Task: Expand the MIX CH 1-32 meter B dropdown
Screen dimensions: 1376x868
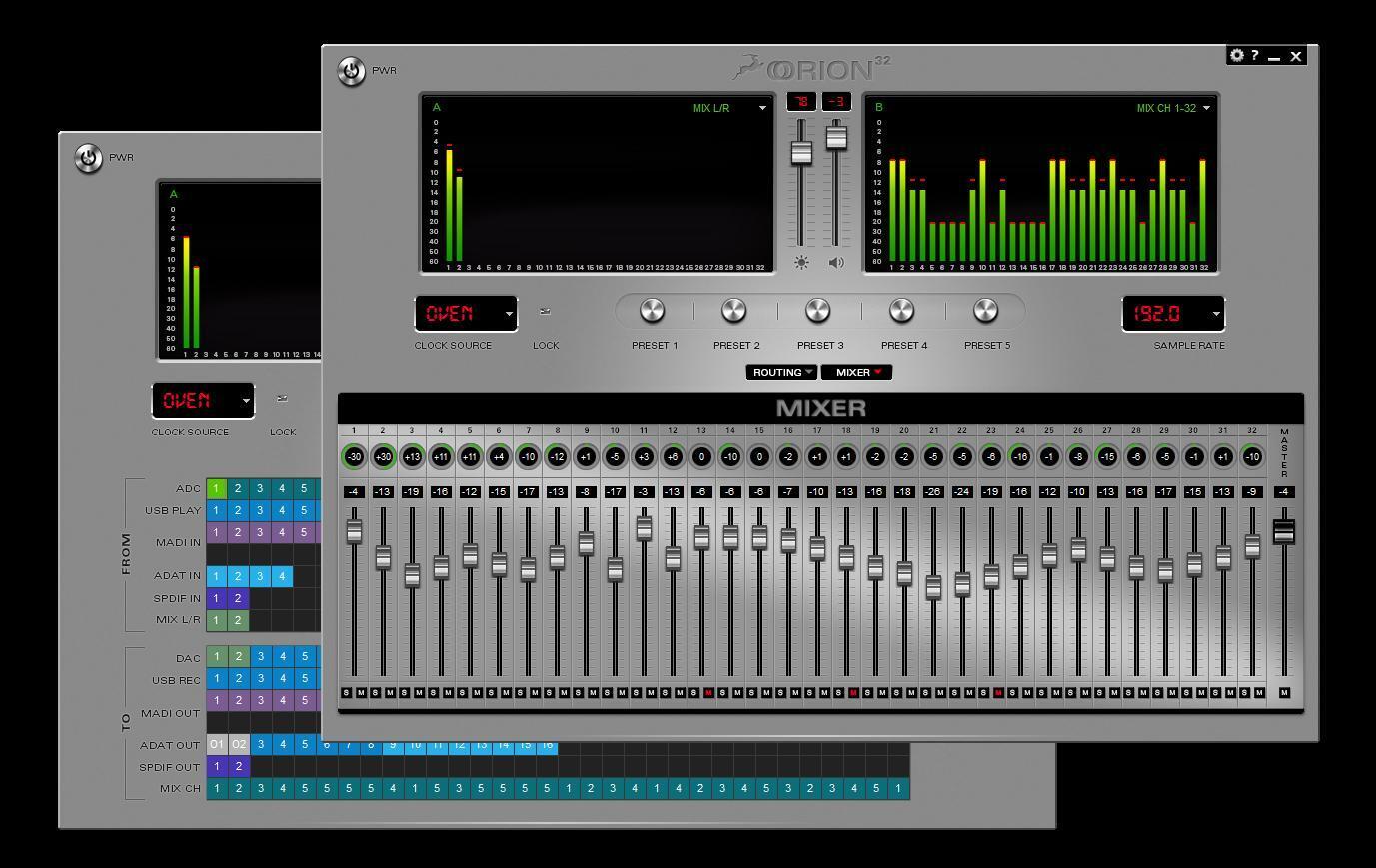Action: pyautogui.click(x=1206, y=108)
